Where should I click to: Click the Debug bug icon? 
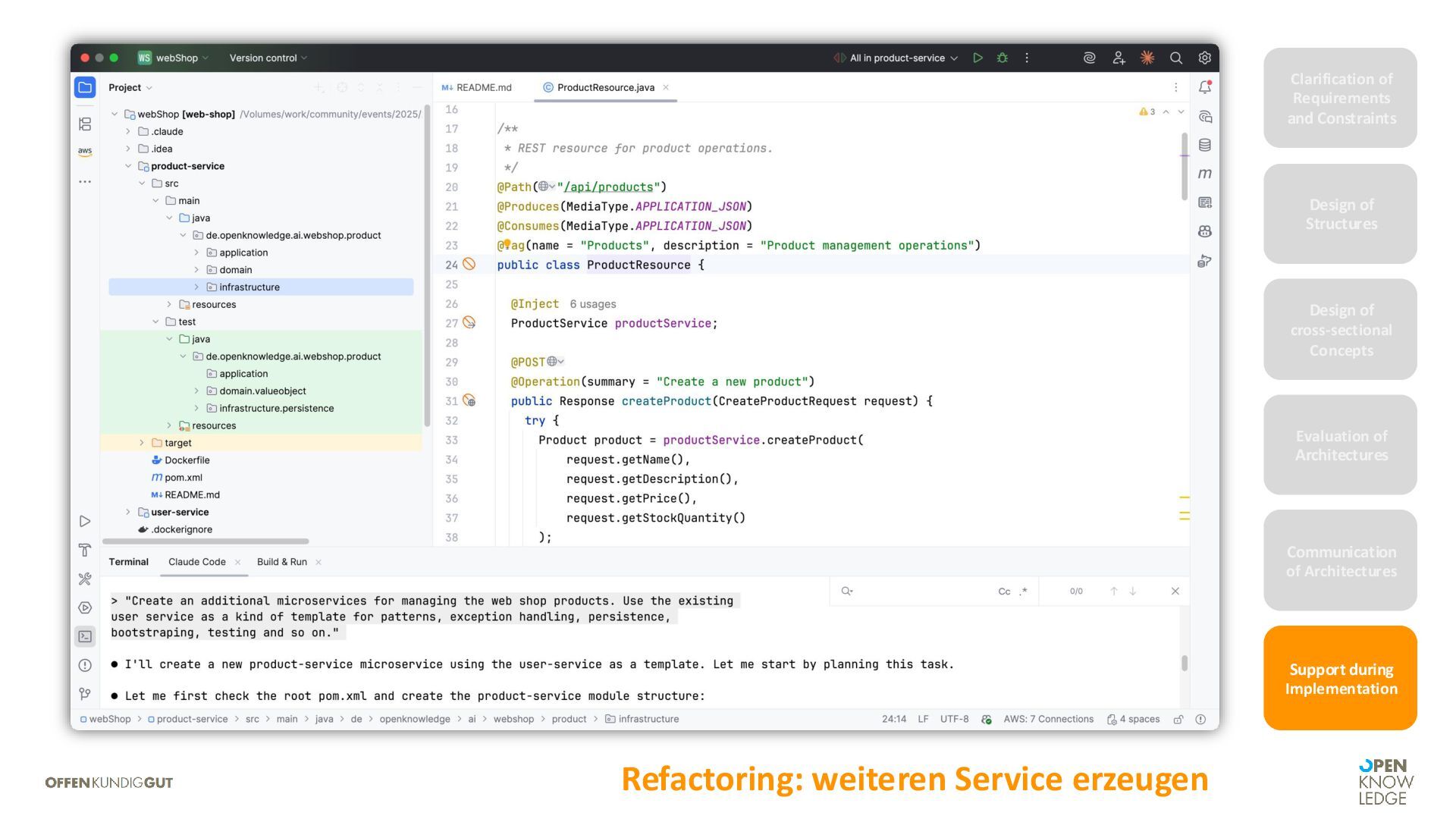[x=1003, y=58]
